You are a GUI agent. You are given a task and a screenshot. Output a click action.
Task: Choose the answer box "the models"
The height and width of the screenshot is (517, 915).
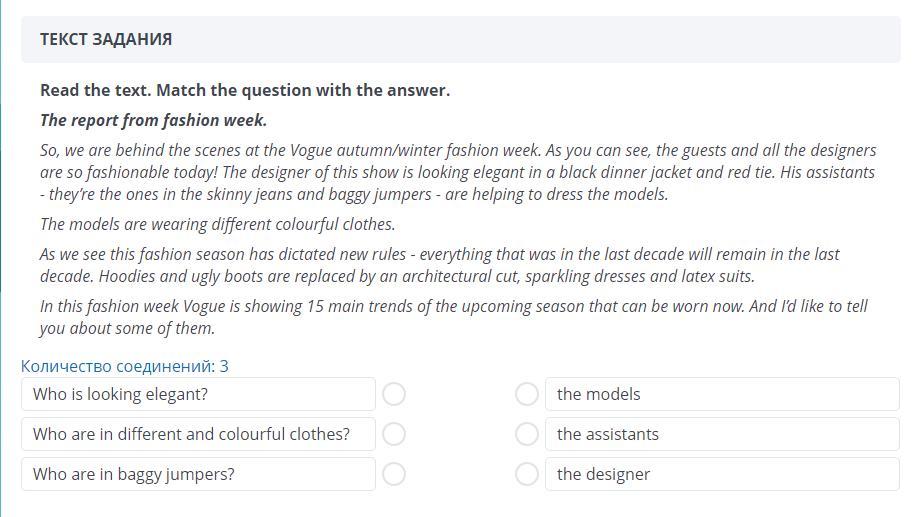click(x=721, y=394)
